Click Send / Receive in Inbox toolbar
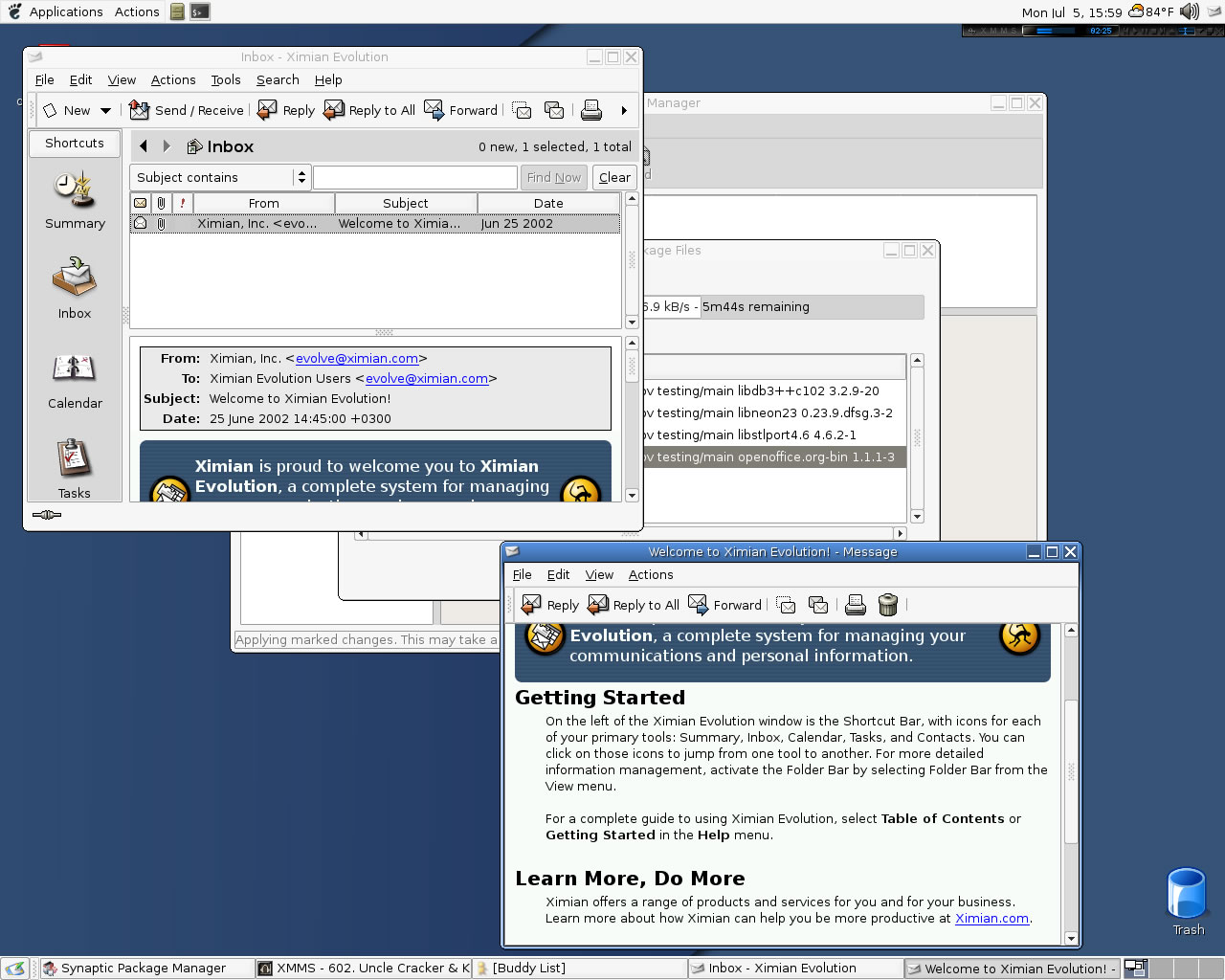The width and height of the screenshot is (1225, 980). click(x=187, y=110)
